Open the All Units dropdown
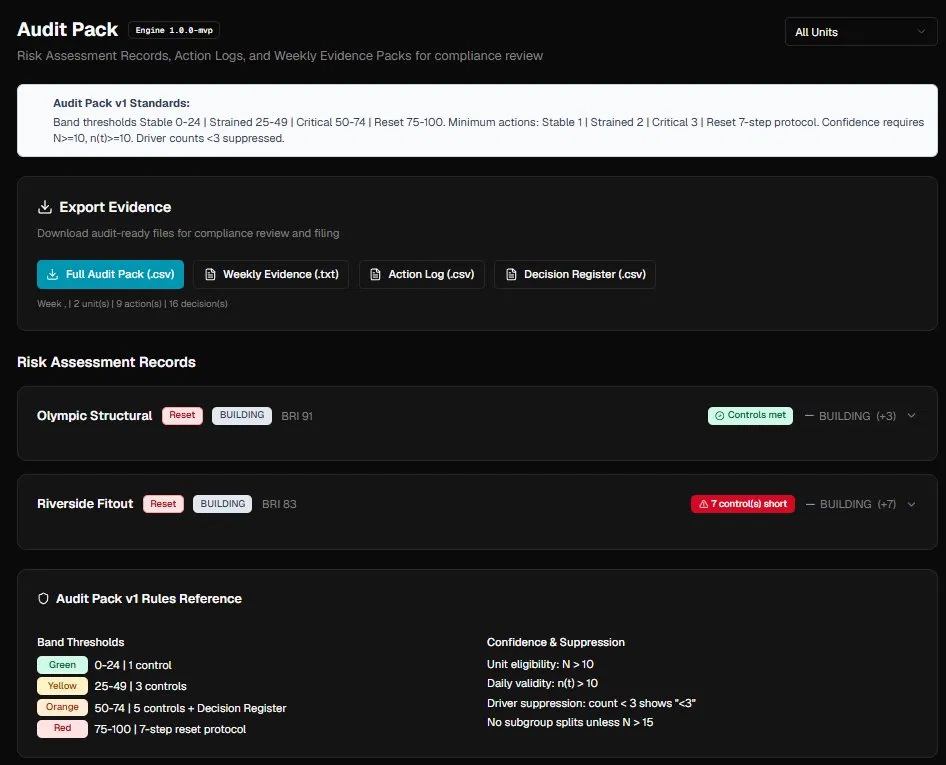 click(860, 32)
